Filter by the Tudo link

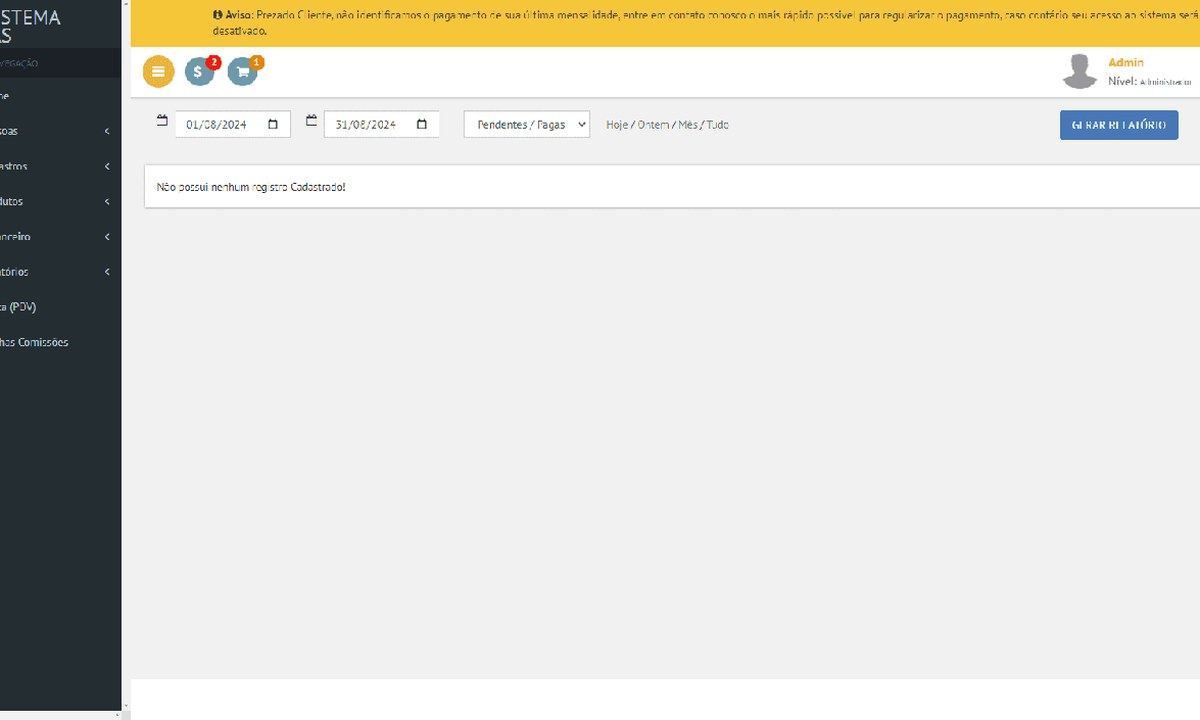tap(718, 125)
